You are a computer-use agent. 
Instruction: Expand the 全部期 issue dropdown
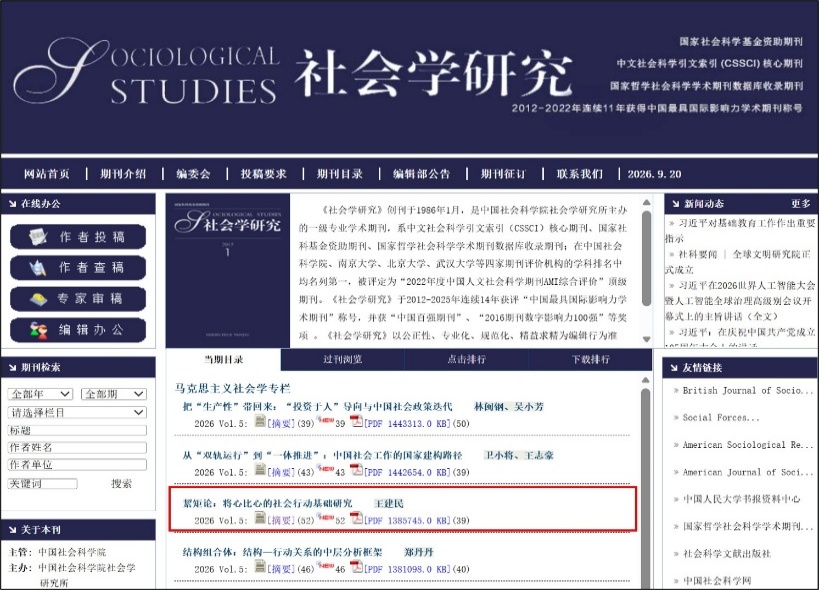point(114,394)
